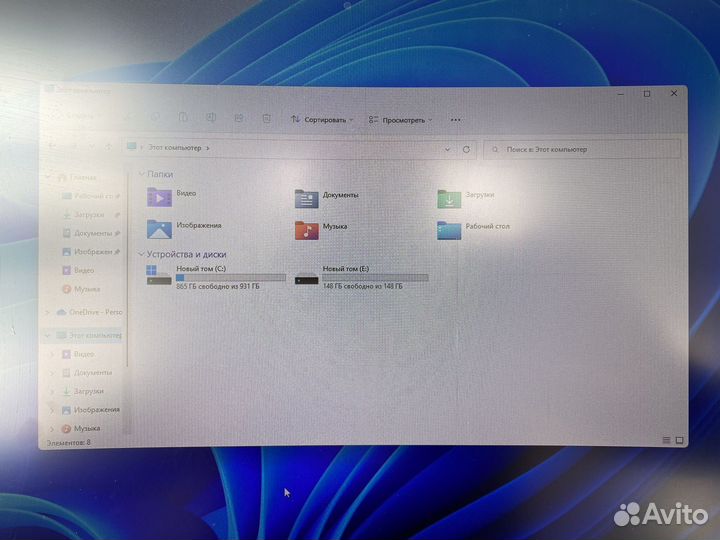Open pinned Изображения in quick access
The image size is (720, 540).
[x=91, y=252]
